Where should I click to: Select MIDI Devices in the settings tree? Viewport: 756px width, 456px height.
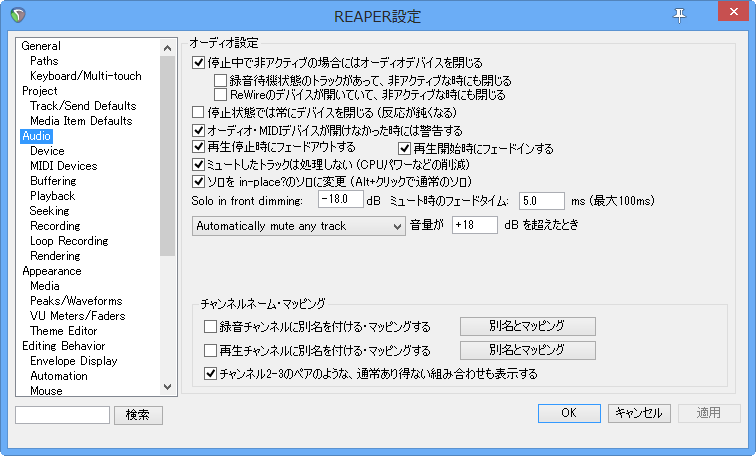coord(64,166)
